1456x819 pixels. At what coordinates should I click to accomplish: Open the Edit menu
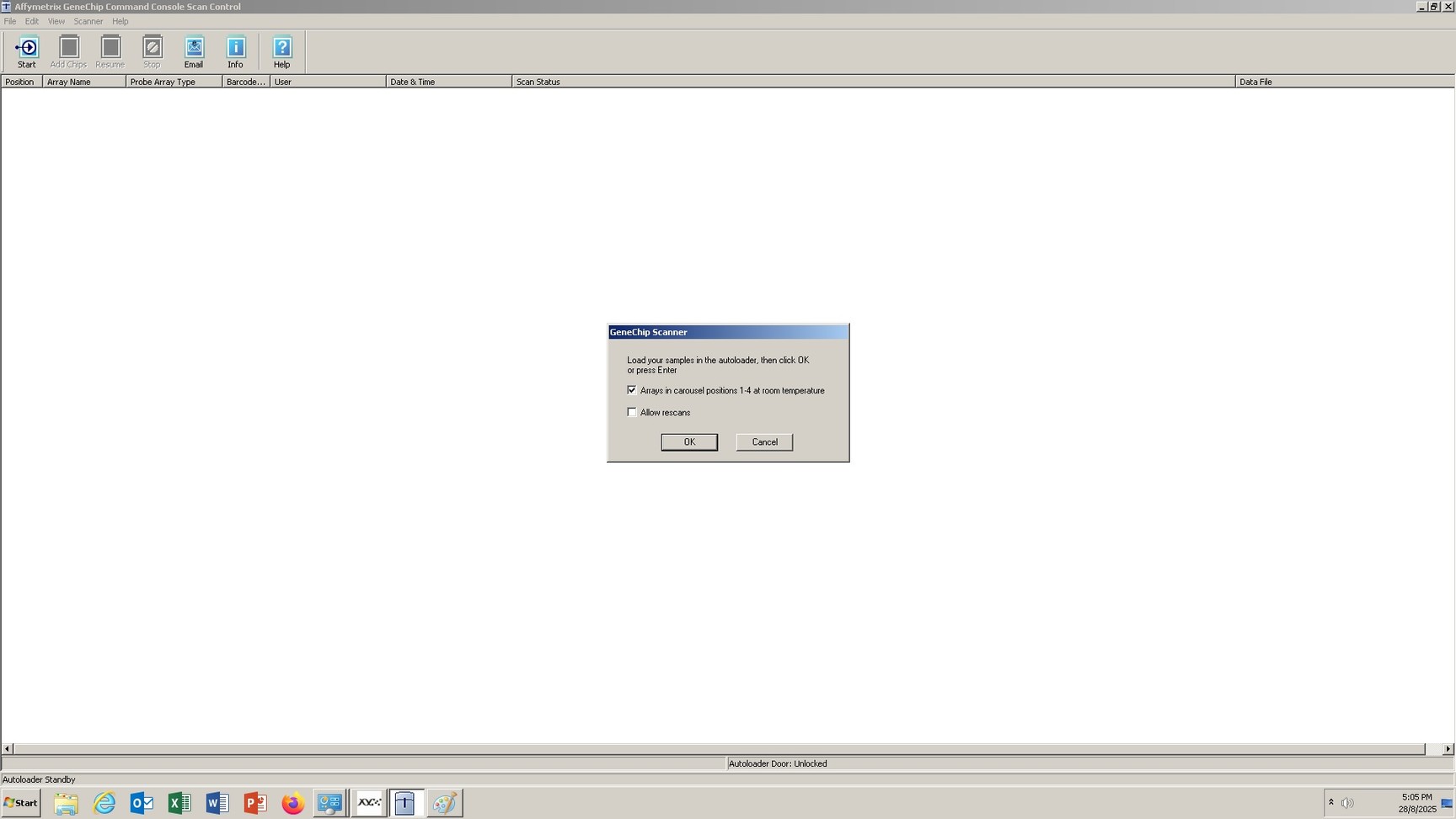pyautogui.click(x=32, y=21)
